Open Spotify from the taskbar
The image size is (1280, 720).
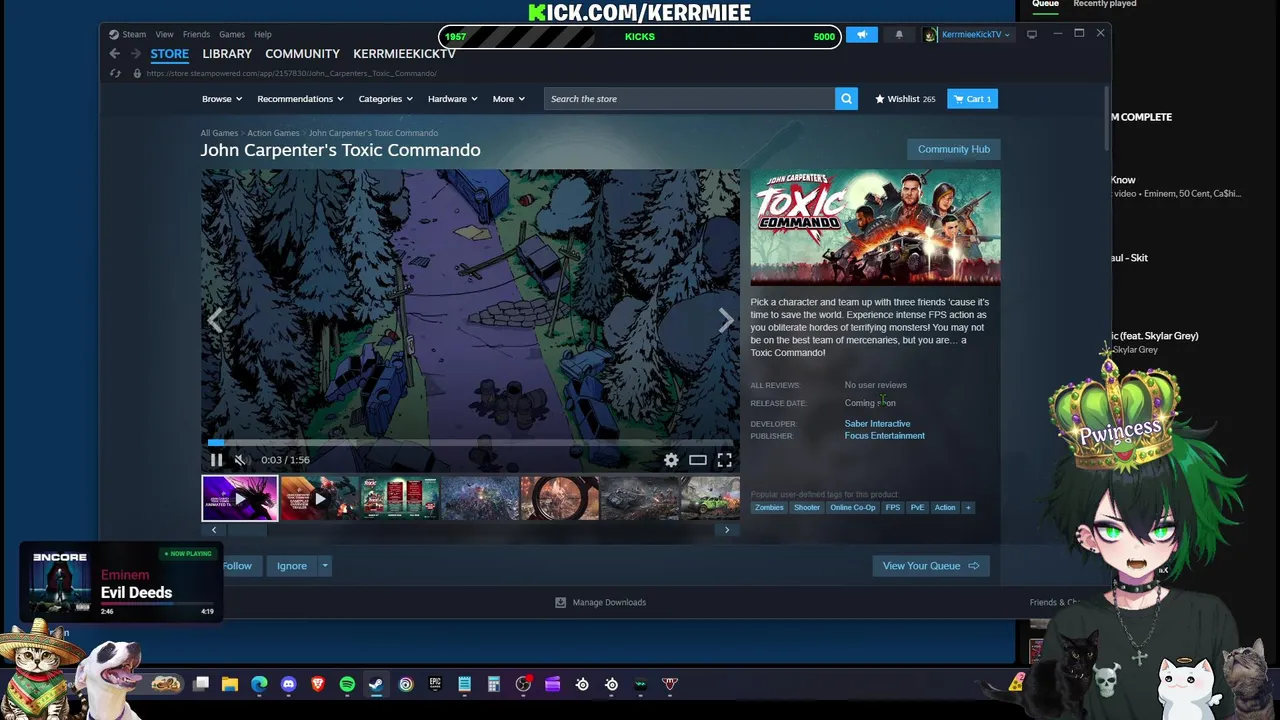click(x=347, y=684)
